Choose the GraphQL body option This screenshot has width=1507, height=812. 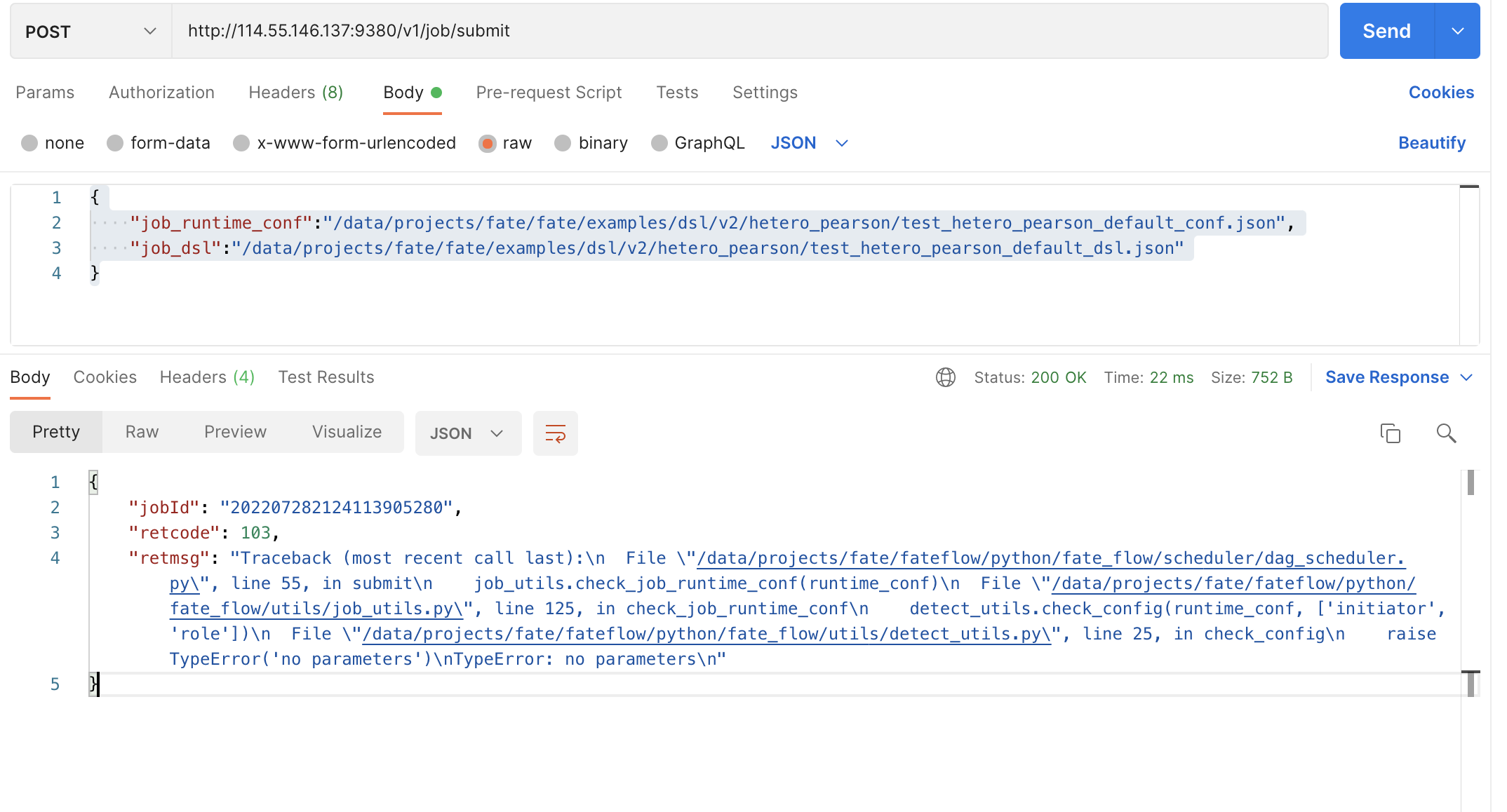[659, 143]
